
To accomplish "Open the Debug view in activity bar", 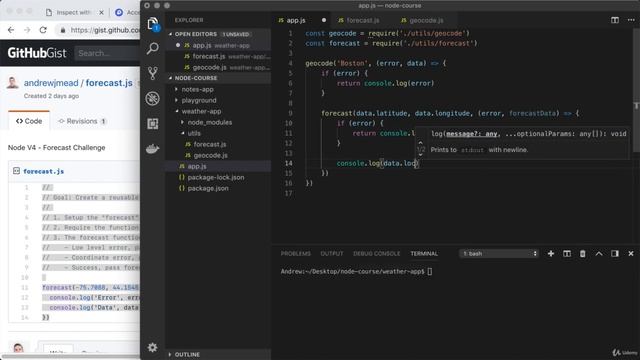I will pyautogui.click(x=153, y=98).
